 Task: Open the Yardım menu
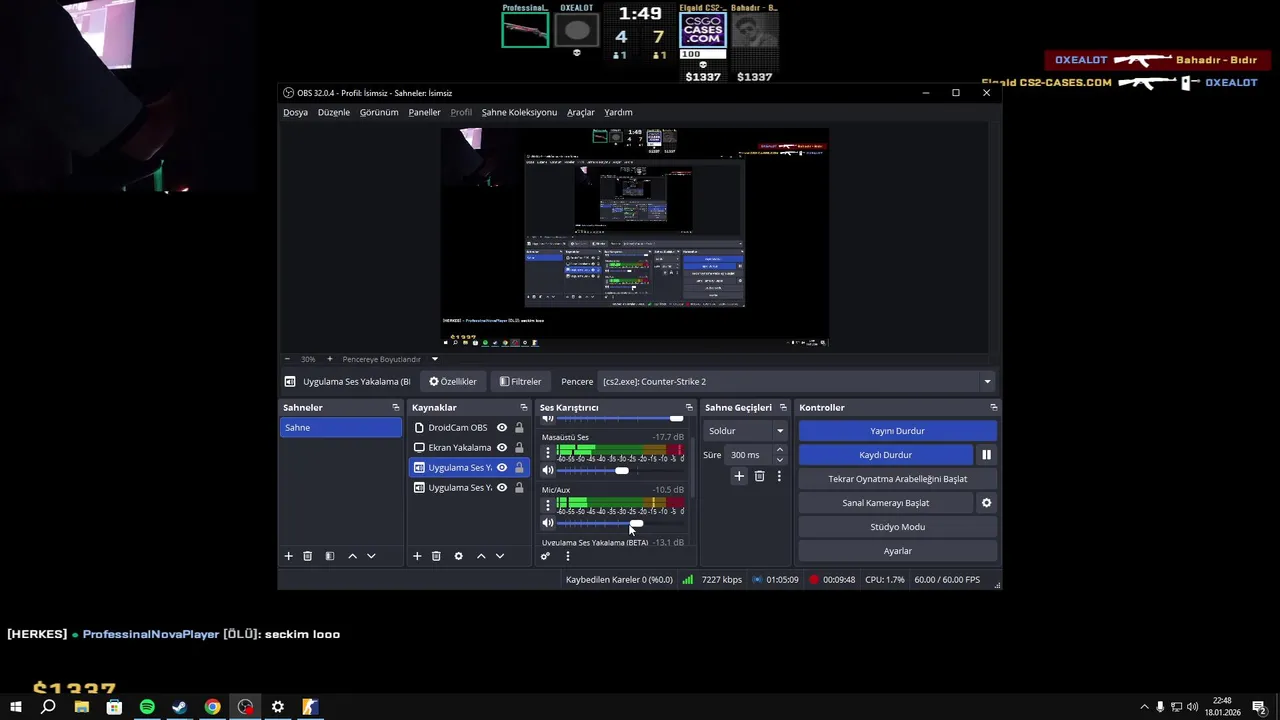618,112
